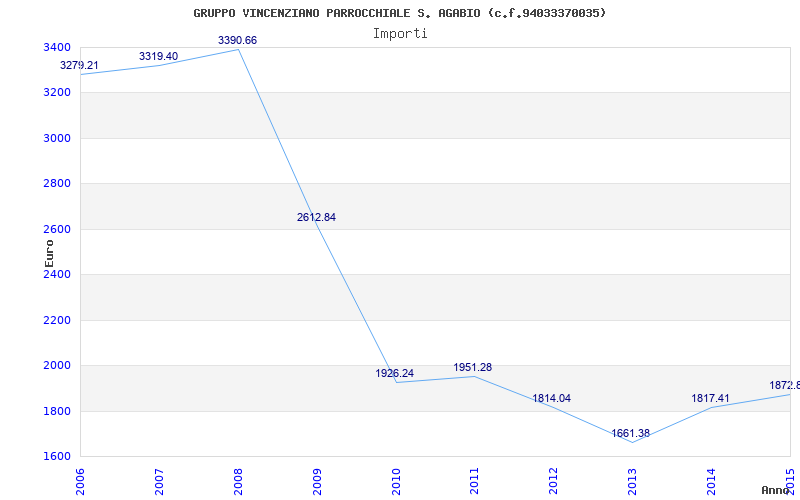800x500 pixels.
Task: Click the 2015 x-axis year label
Action: tap(790, 480)
